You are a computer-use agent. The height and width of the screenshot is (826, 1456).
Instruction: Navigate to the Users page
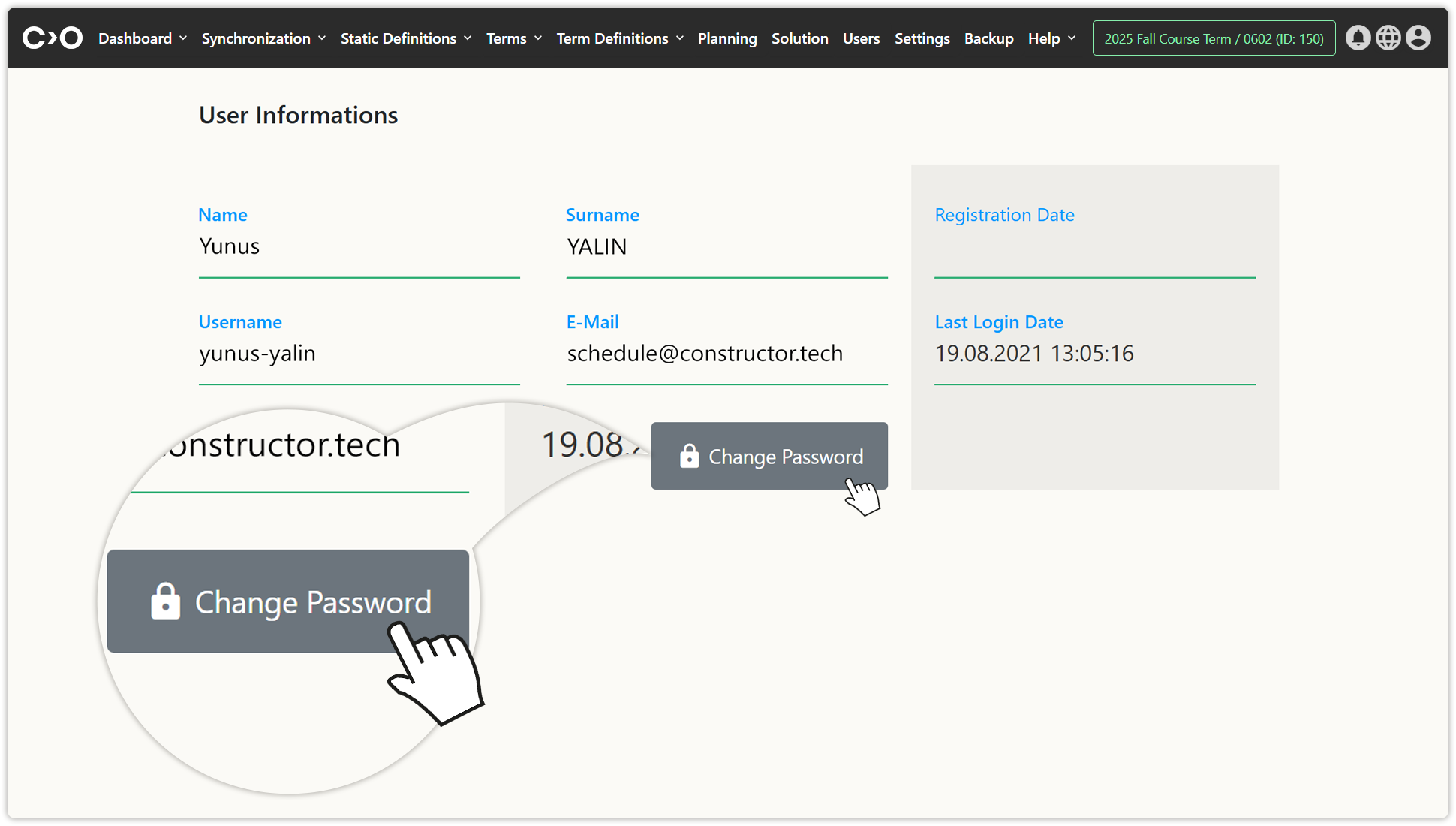click(861, 38)
